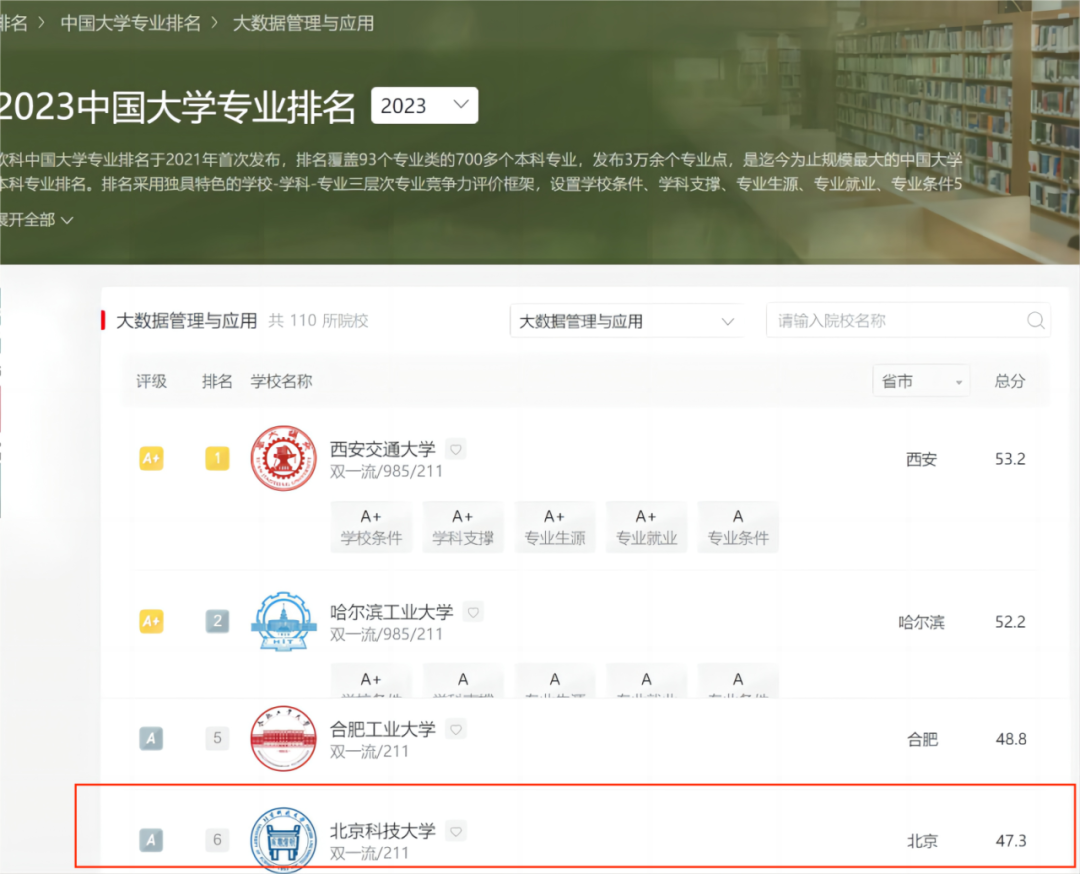Image resolution: width=1080 pixels, height=874 pixels.
Task: Click the total score 52.2
Action: 1010,622
